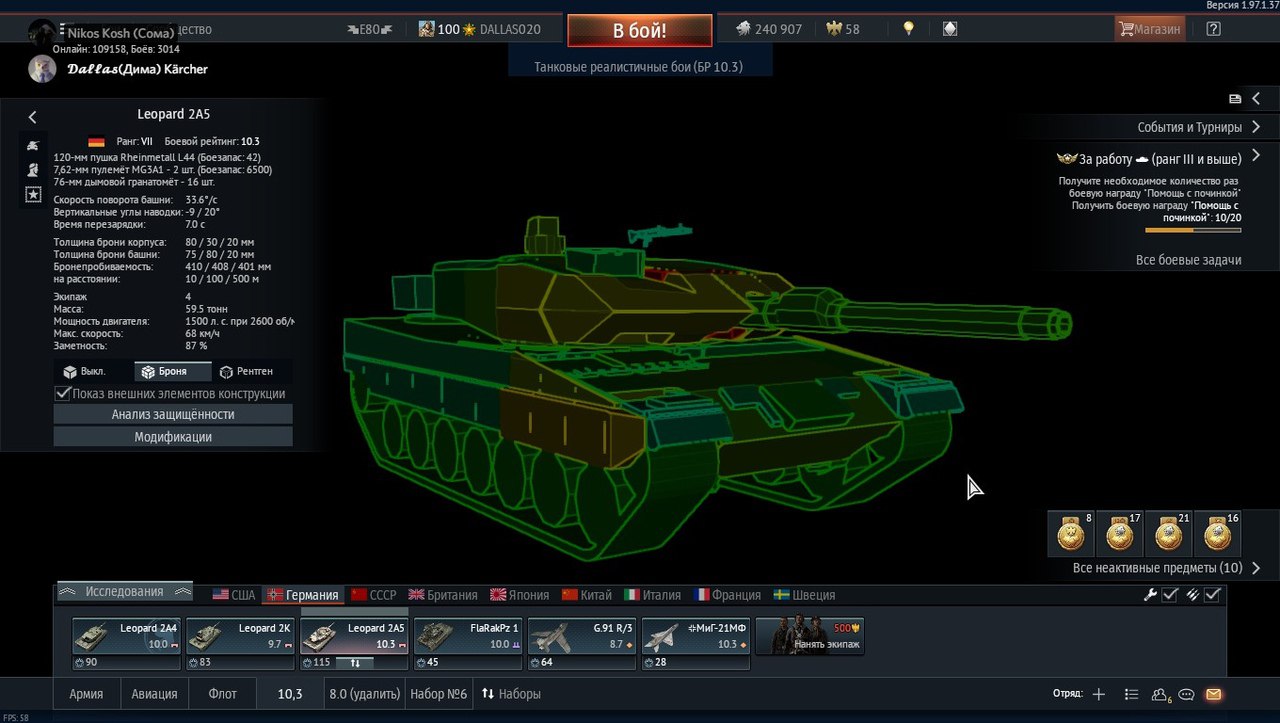Open 'Все боевые задачи' link
This screenshot has height=723, width=1280.
click(1188, 260)
